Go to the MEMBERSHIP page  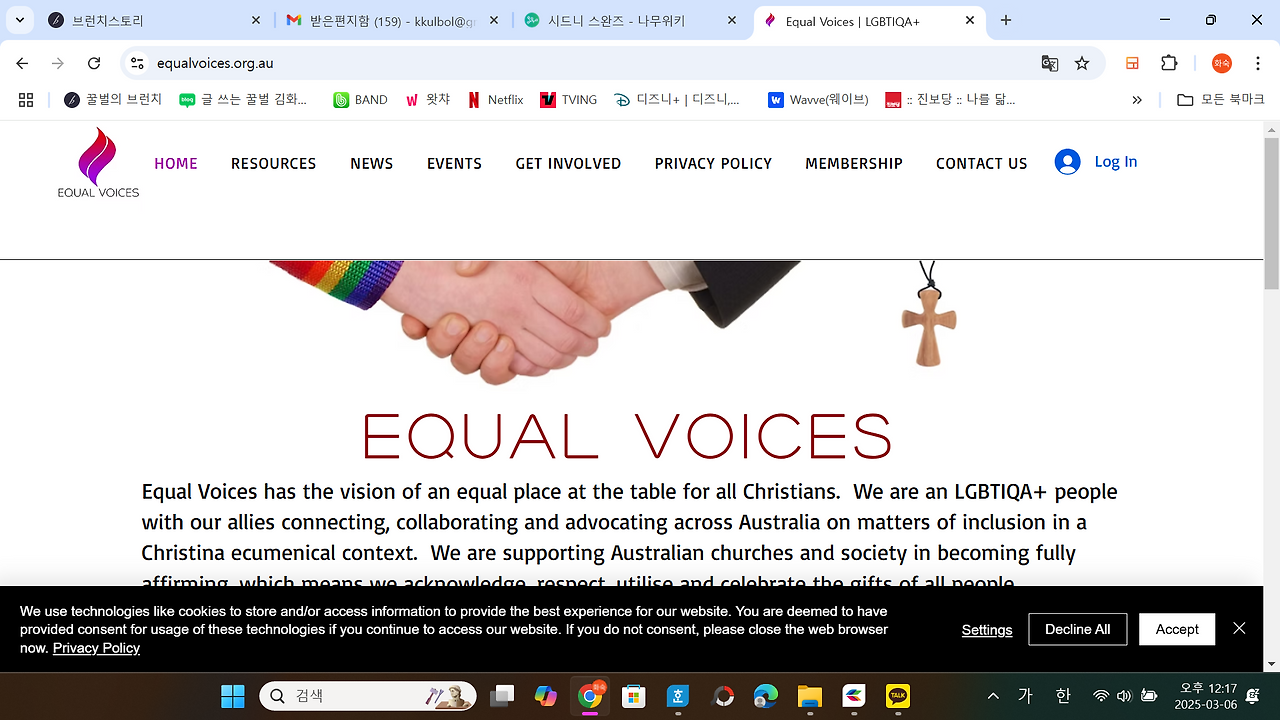pos(854,164)
